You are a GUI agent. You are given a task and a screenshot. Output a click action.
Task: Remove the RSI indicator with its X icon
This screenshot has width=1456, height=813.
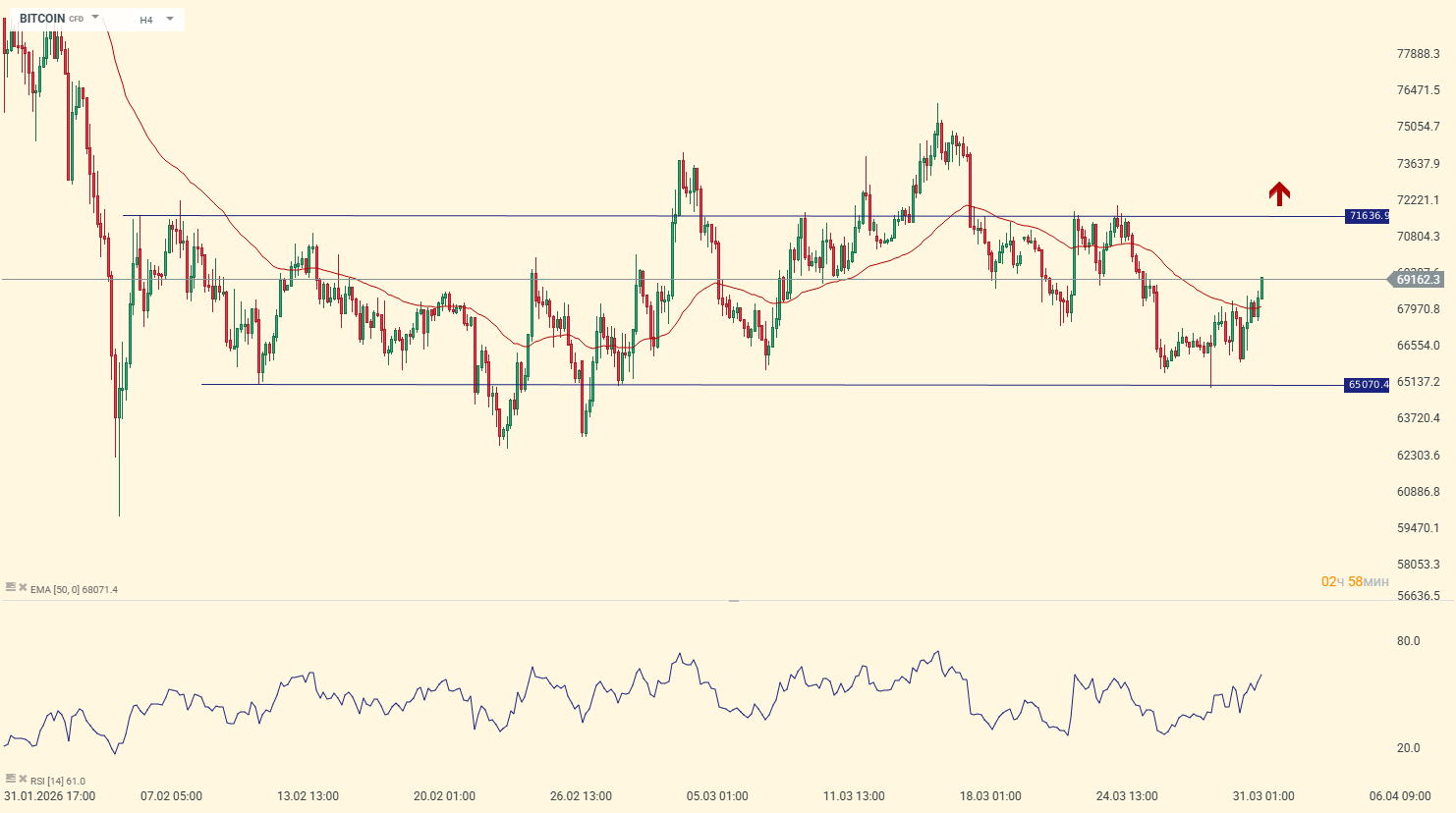click(x=22, y=778)
